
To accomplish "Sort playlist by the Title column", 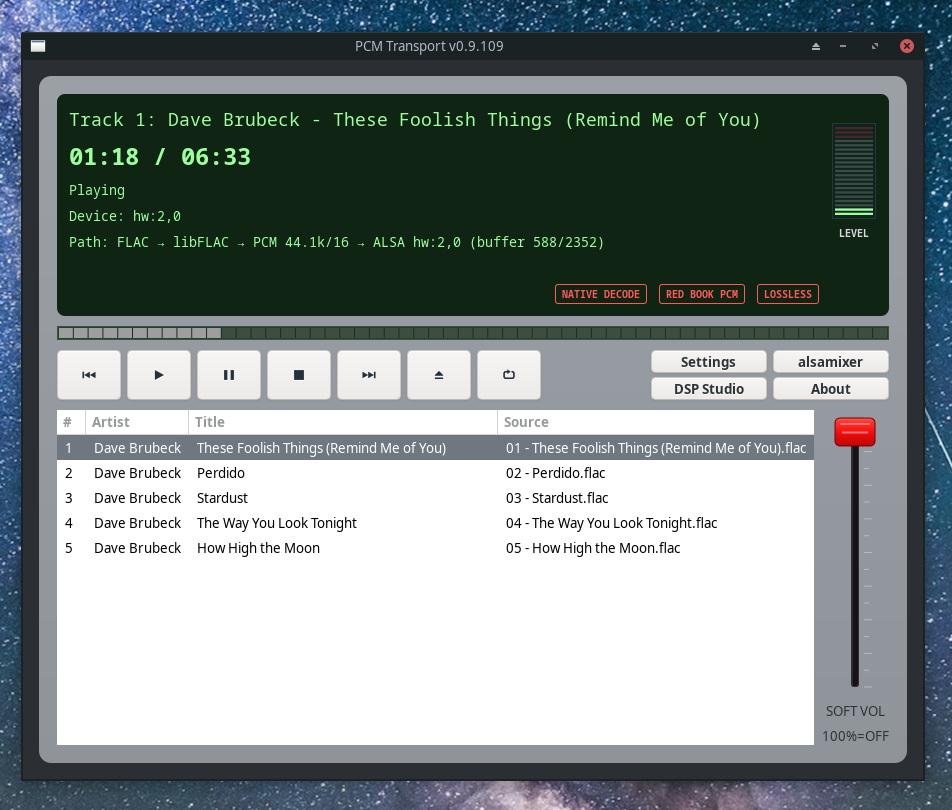I will tap(342, 422).
